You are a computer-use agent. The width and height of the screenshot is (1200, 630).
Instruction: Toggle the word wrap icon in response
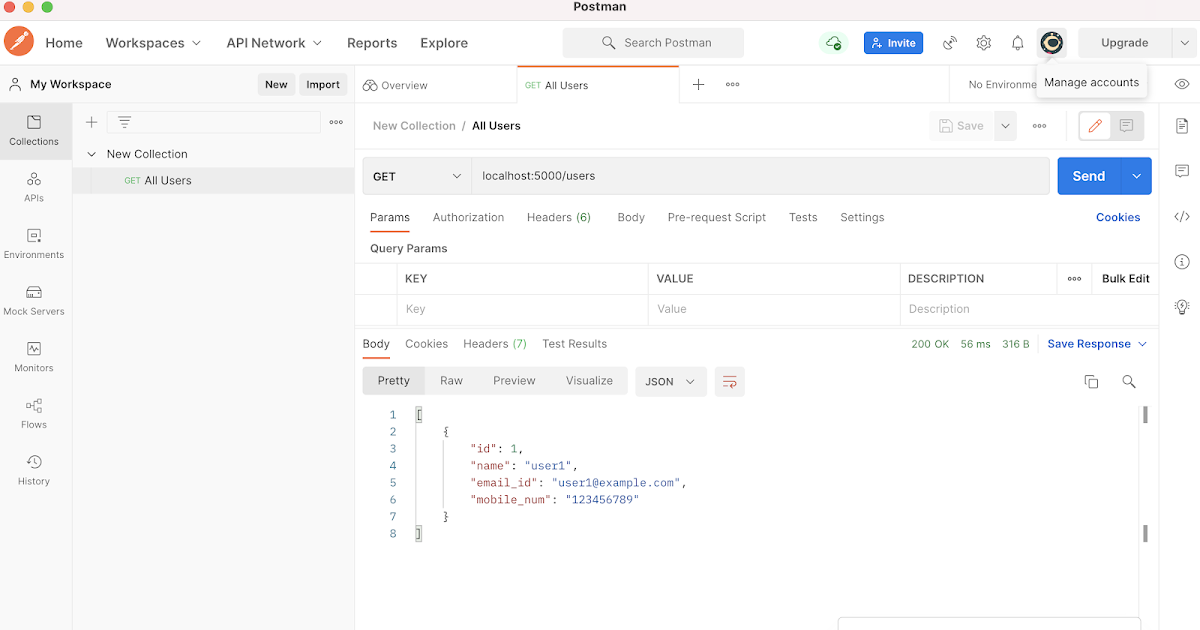730,382
